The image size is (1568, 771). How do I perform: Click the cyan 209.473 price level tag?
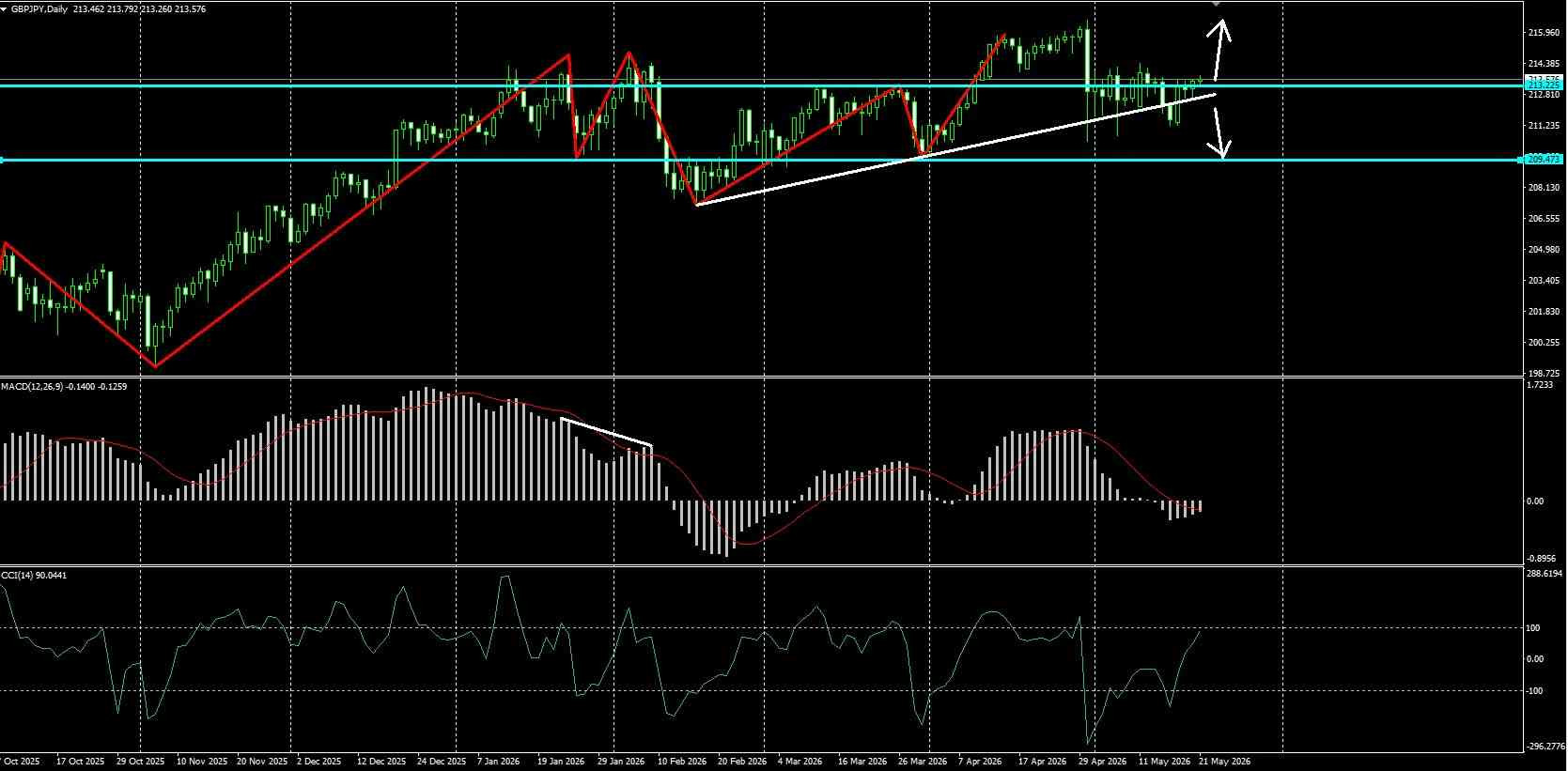1544,160
